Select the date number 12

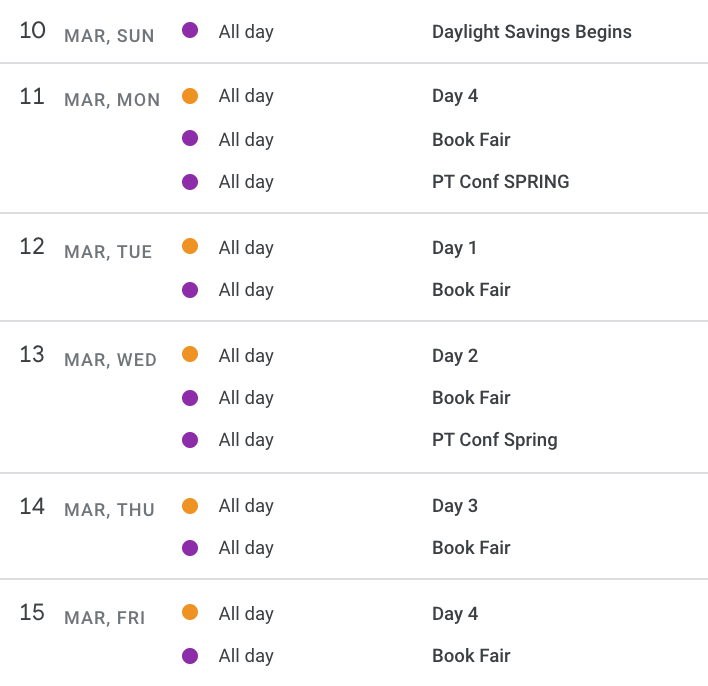click(x=32, y=246)
